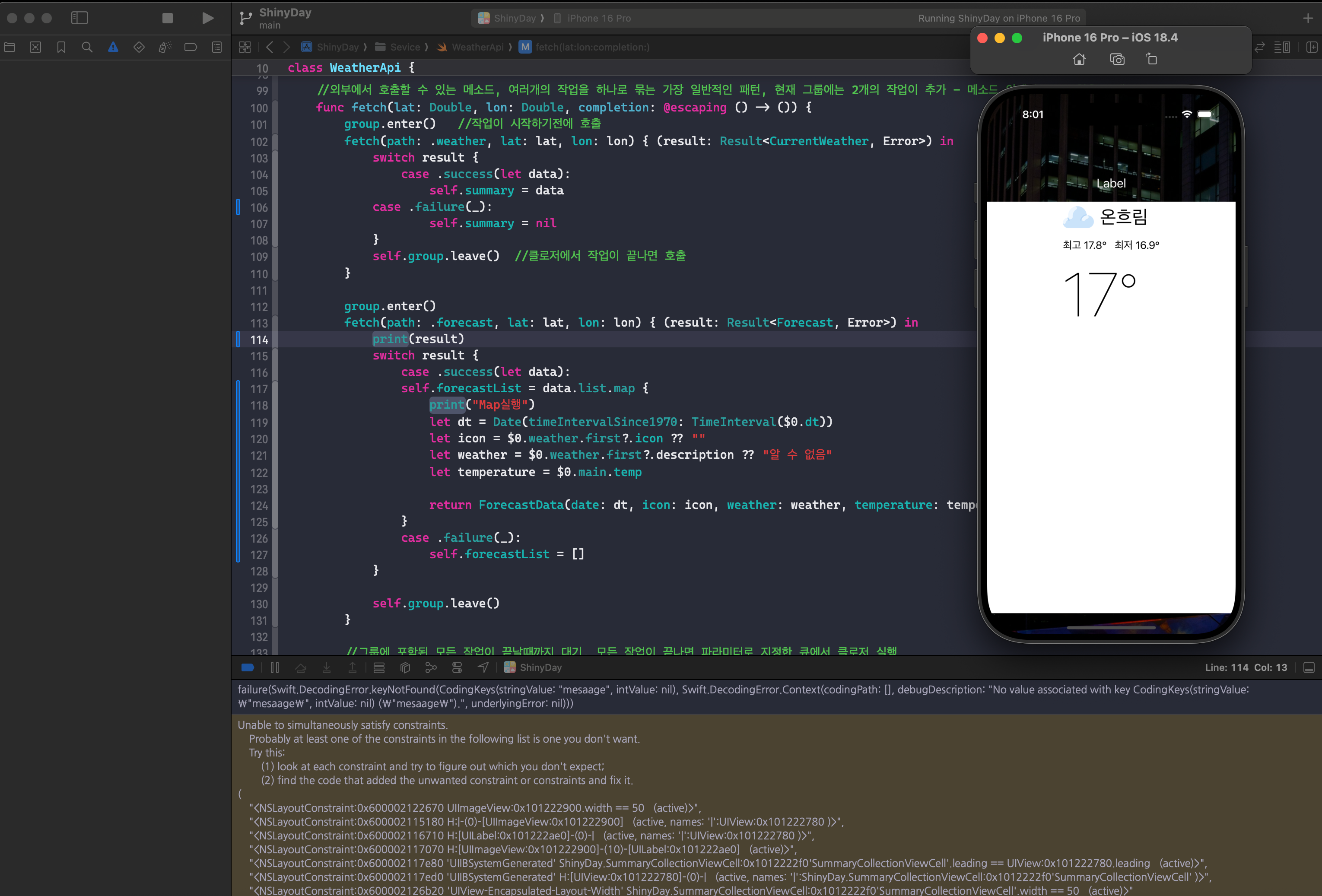Run the ShinyDay app with Play button
The width and height of the screenshot is (1322, 896).
click(208, 18)
